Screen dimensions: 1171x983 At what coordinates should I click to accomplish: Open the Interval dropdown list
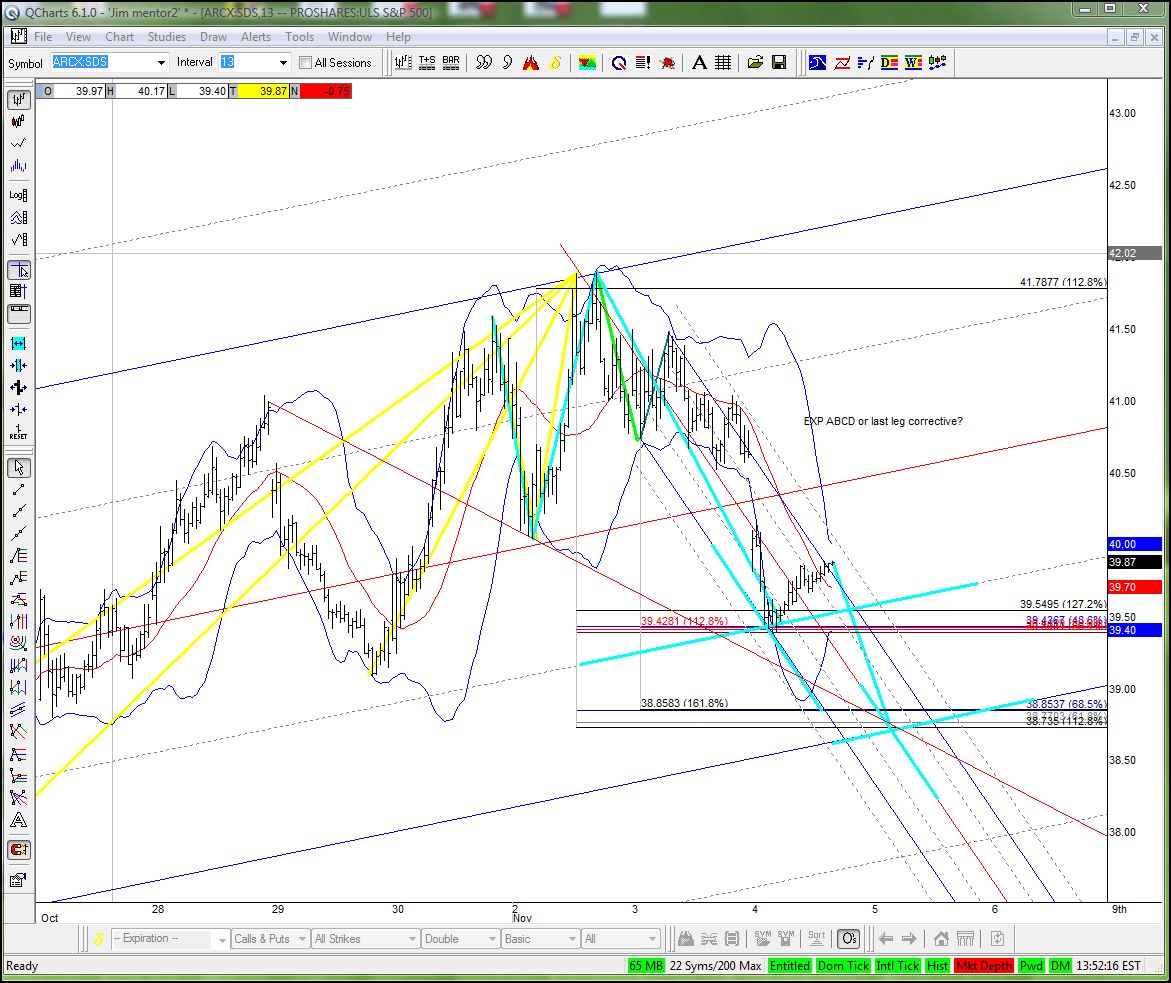[283, 63]
